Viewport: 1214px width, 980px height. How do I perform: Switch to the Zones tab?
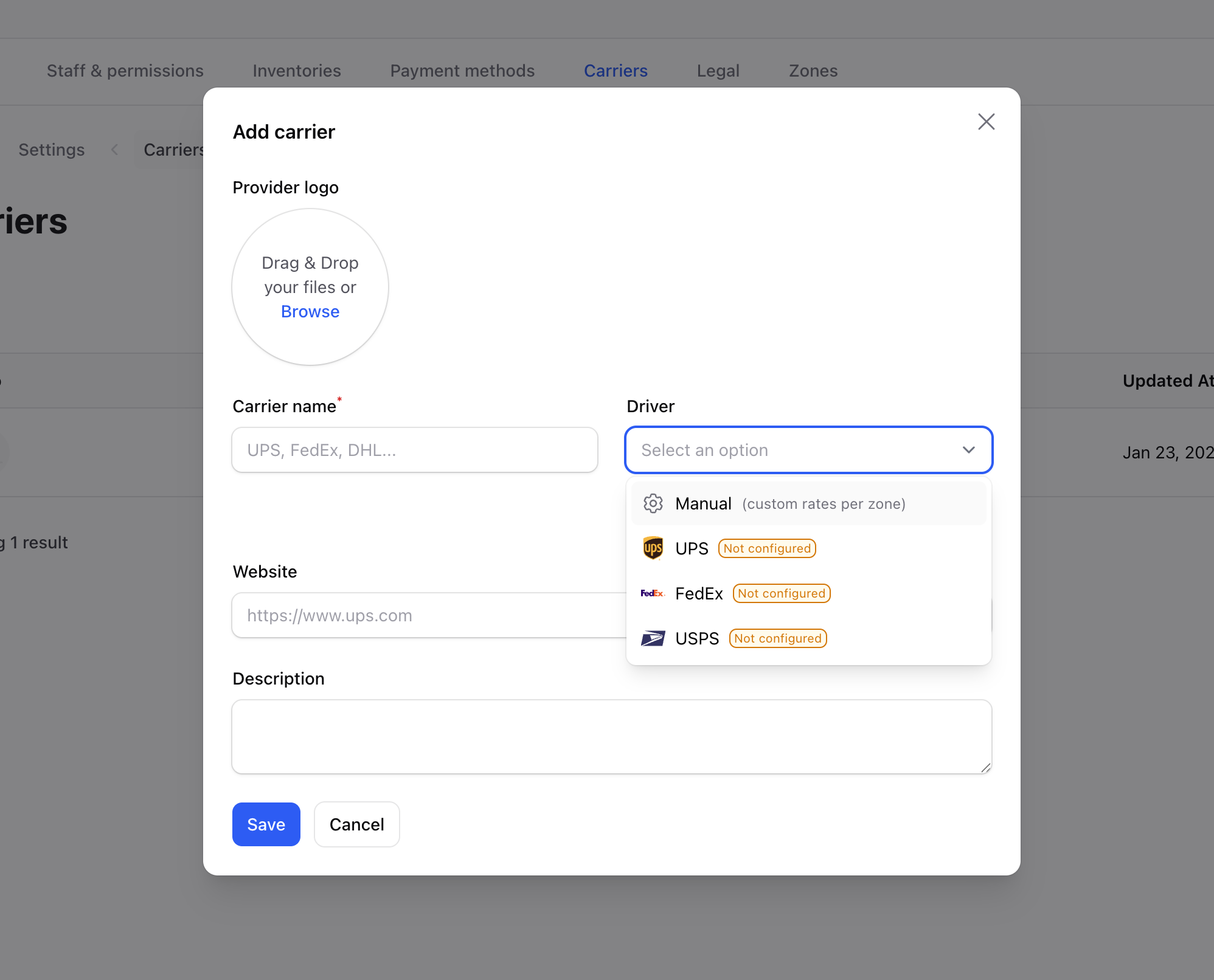(813, 71)
